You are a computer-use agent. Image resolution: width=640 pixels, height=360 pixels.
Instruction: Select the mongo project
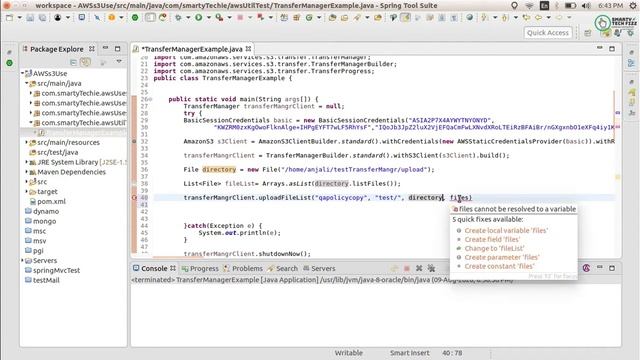[x=44, y=221]
